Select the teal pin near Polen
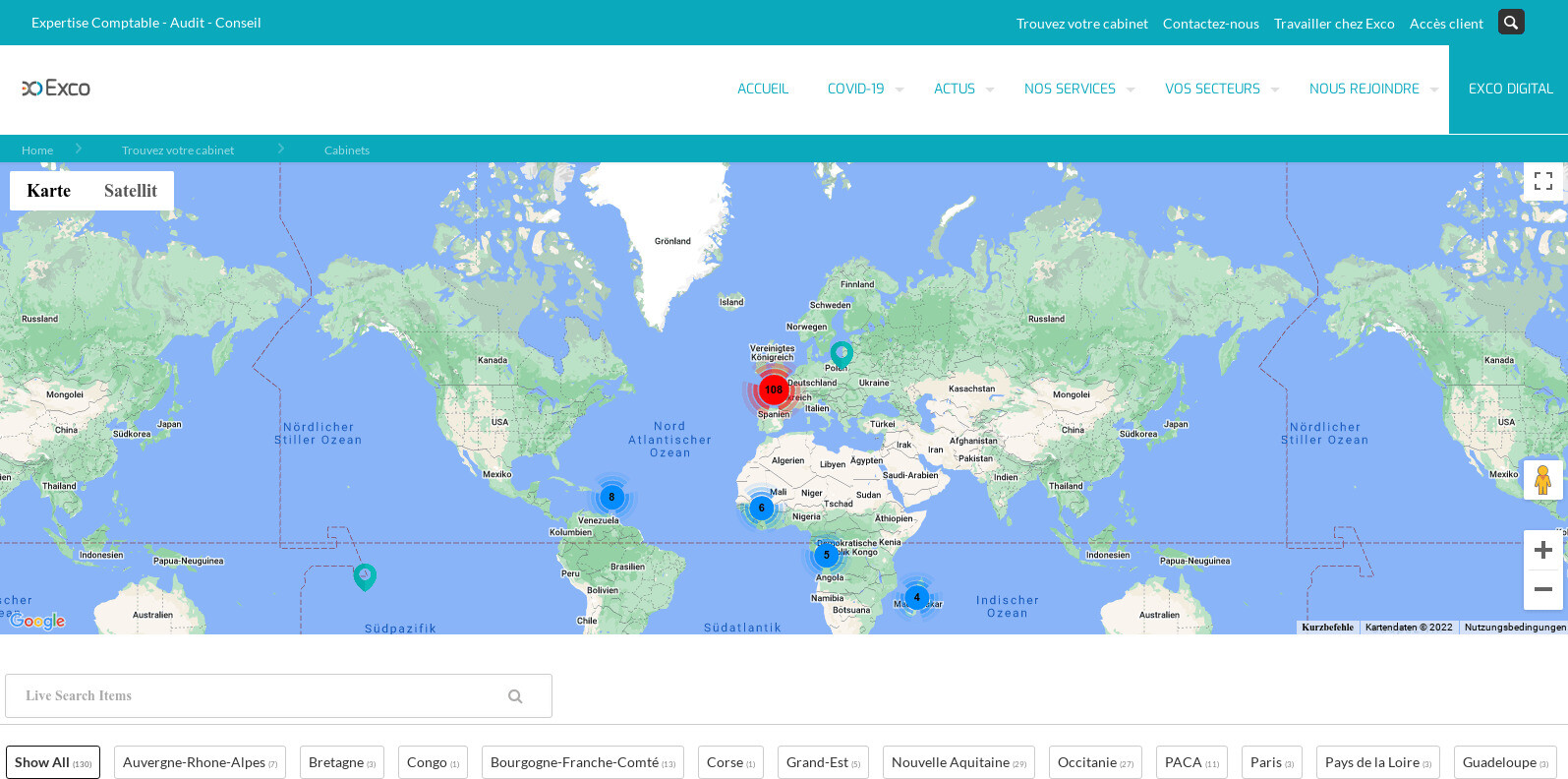This screenshot has width=1568, height=779. pyautogui.click(x=842, y=354)
